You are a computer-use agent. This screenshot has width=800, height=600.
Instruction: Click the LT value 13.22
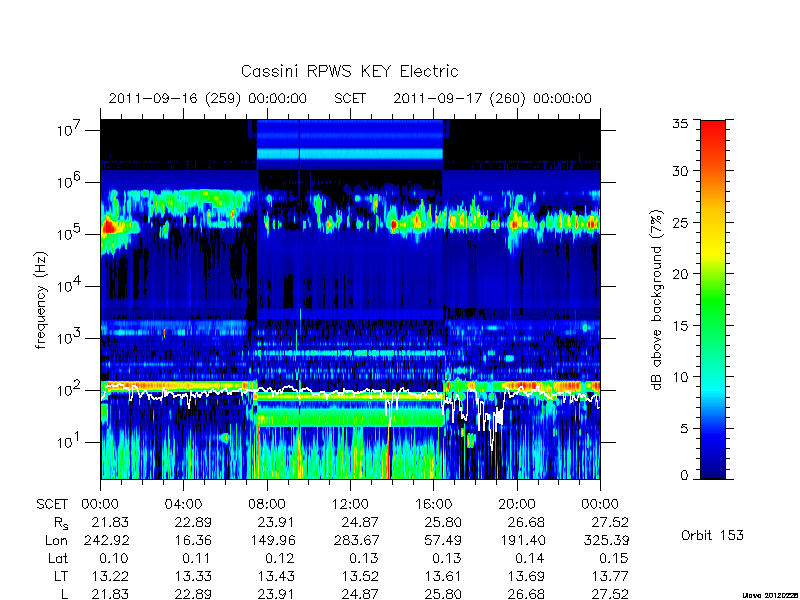(110, 576)
